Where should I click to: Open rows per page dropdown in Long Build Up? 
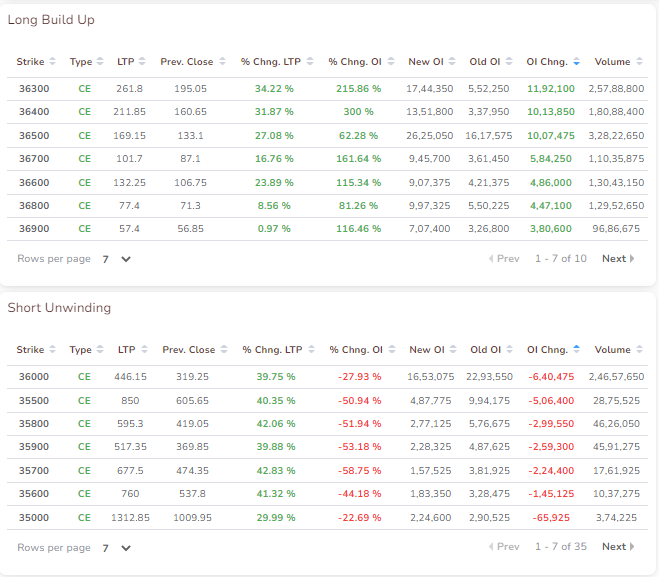coord(117,259)
